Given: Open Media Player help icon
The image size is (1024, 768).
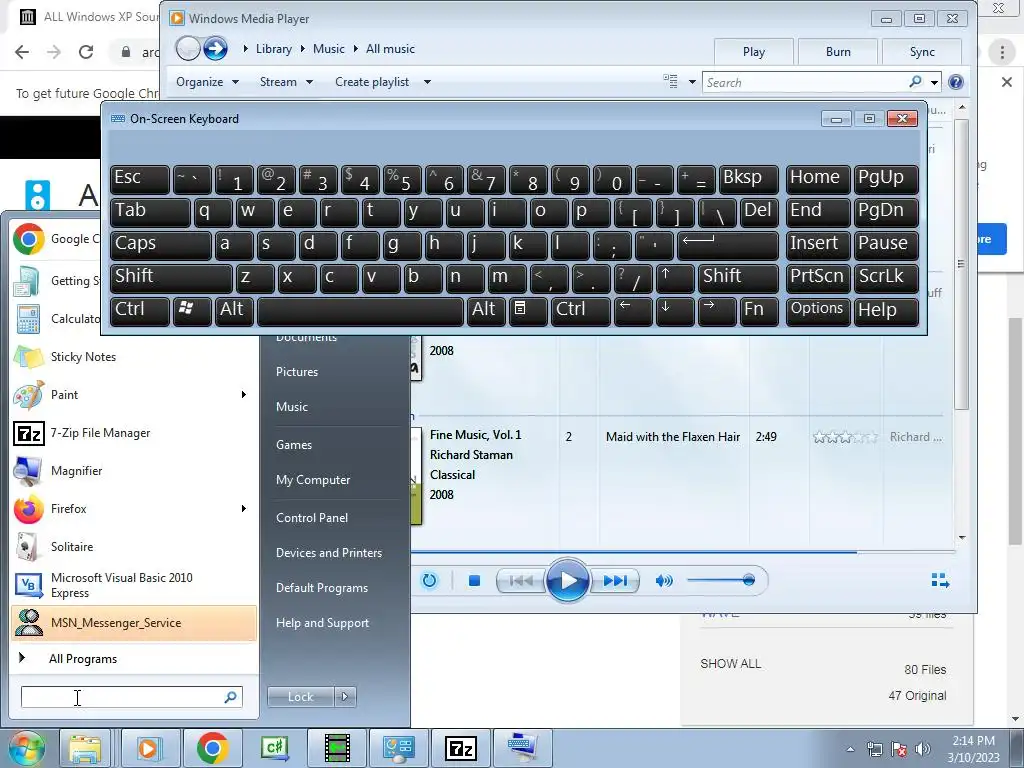Looking at the screenshot, I should click(x=955, y=82).
